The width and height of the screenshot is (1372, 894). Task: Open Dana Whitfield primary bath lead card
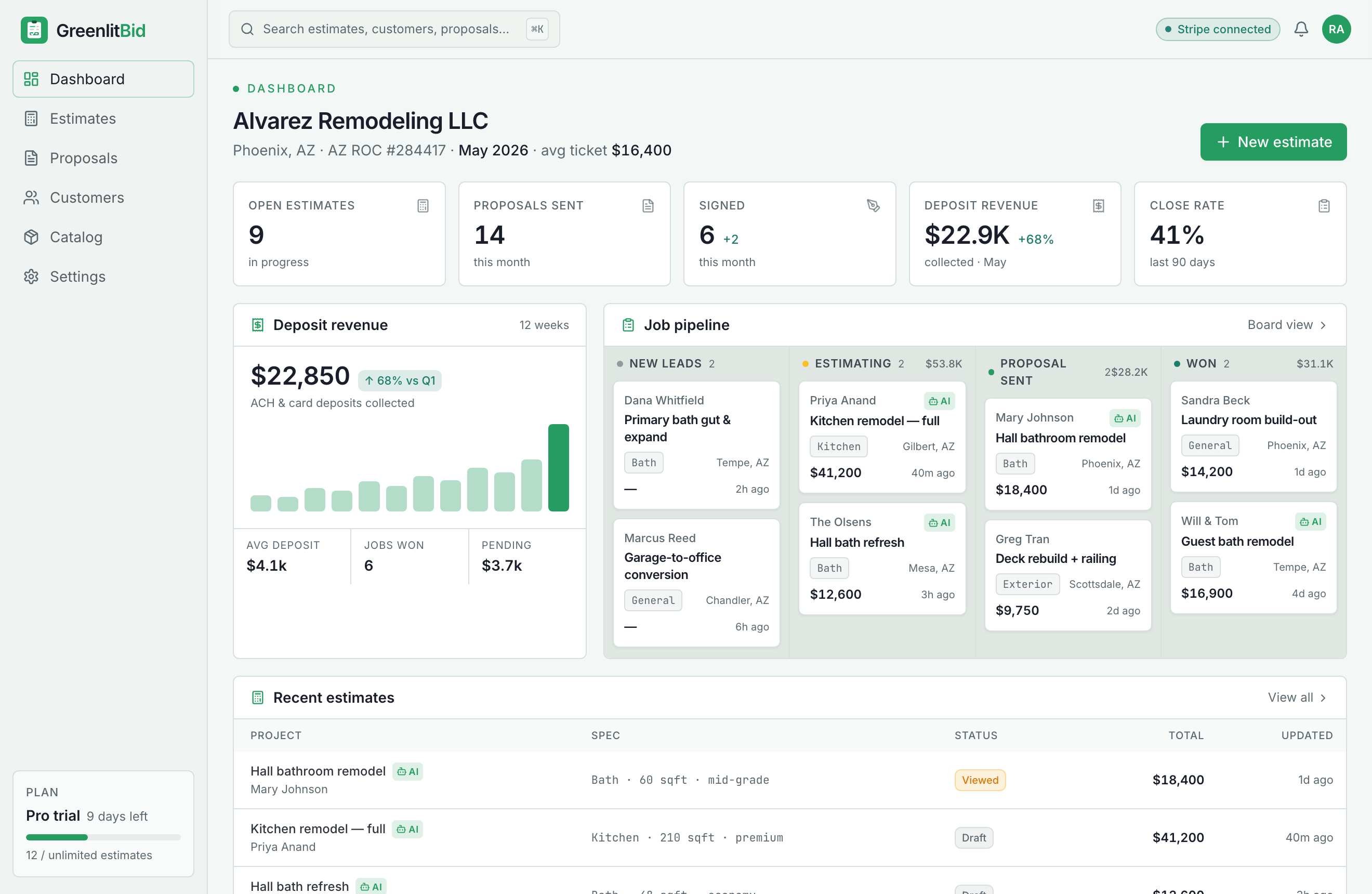point(696,445)
